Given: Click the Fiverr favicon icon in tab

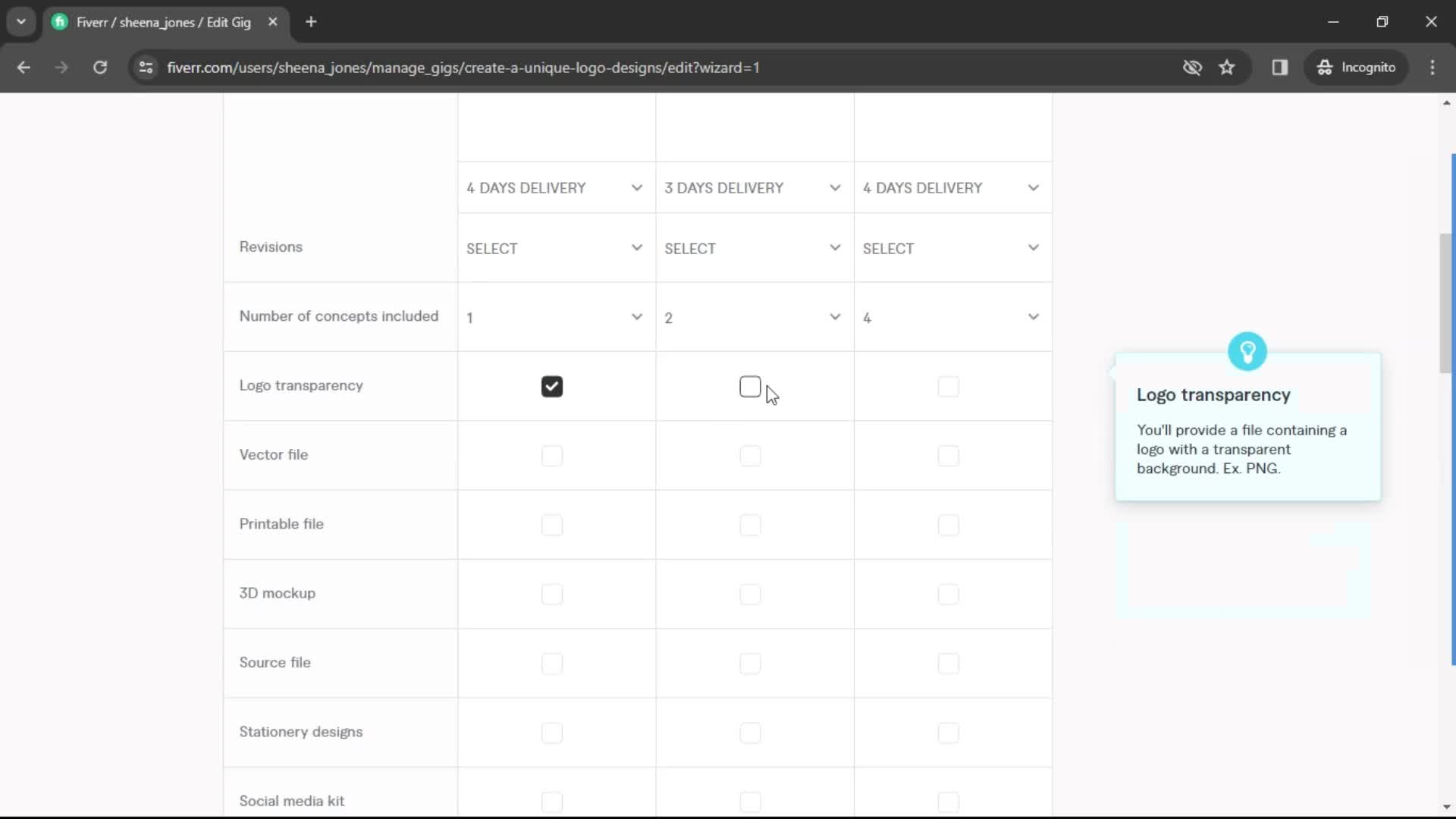Looking at the screenshot, I should tap(59, 22).
